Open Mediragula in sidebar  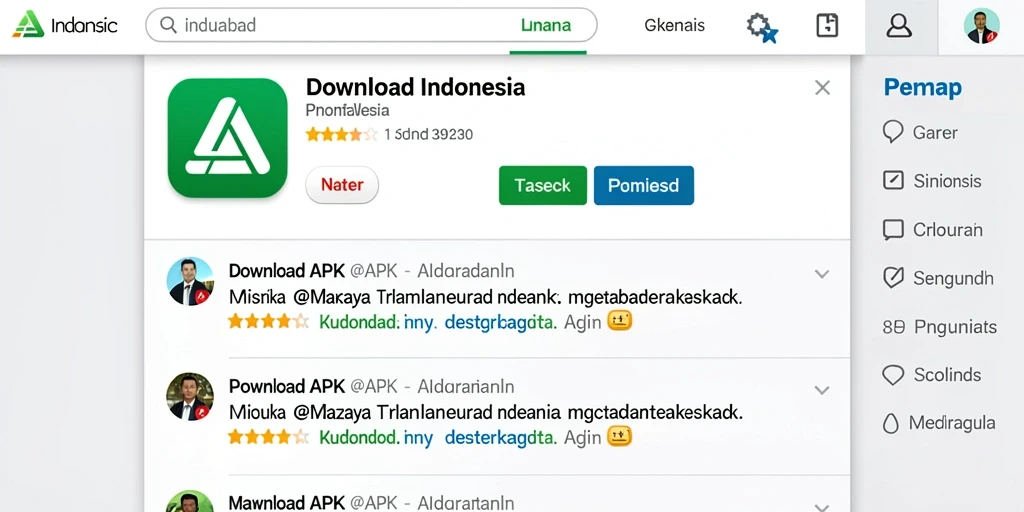pyautogui.click(x=952, y=423)
